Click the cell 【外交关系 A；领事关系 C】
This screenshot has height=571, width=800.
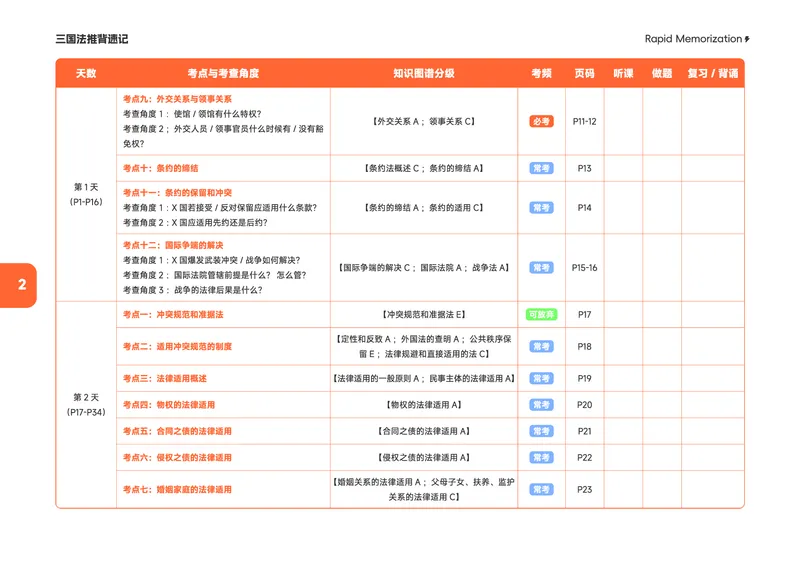(423, 121)
